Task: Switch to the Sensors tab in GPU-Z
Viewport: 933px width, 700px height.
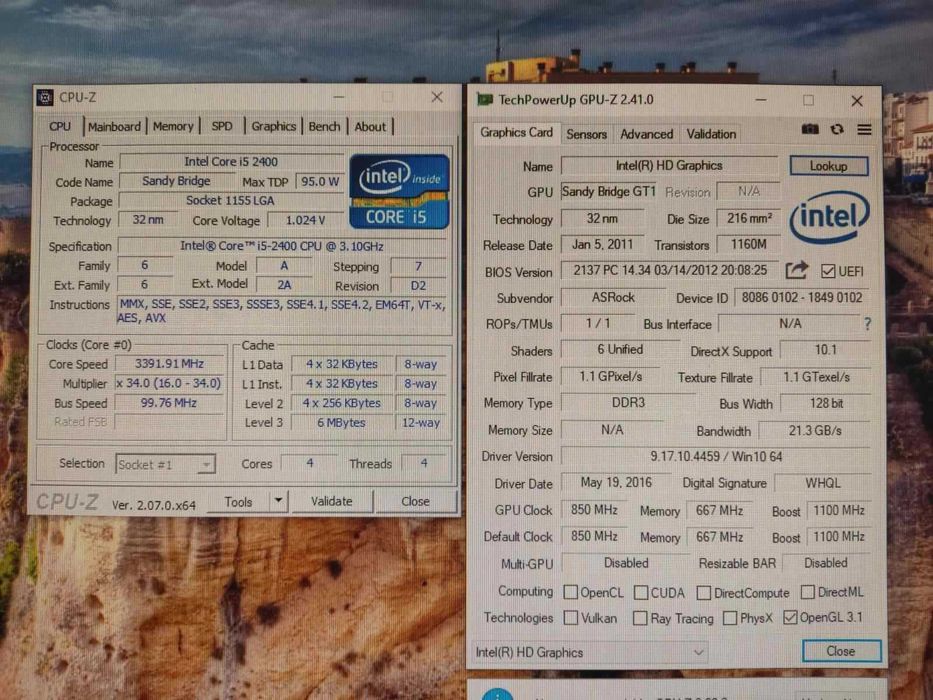Action: coord(586,135)
